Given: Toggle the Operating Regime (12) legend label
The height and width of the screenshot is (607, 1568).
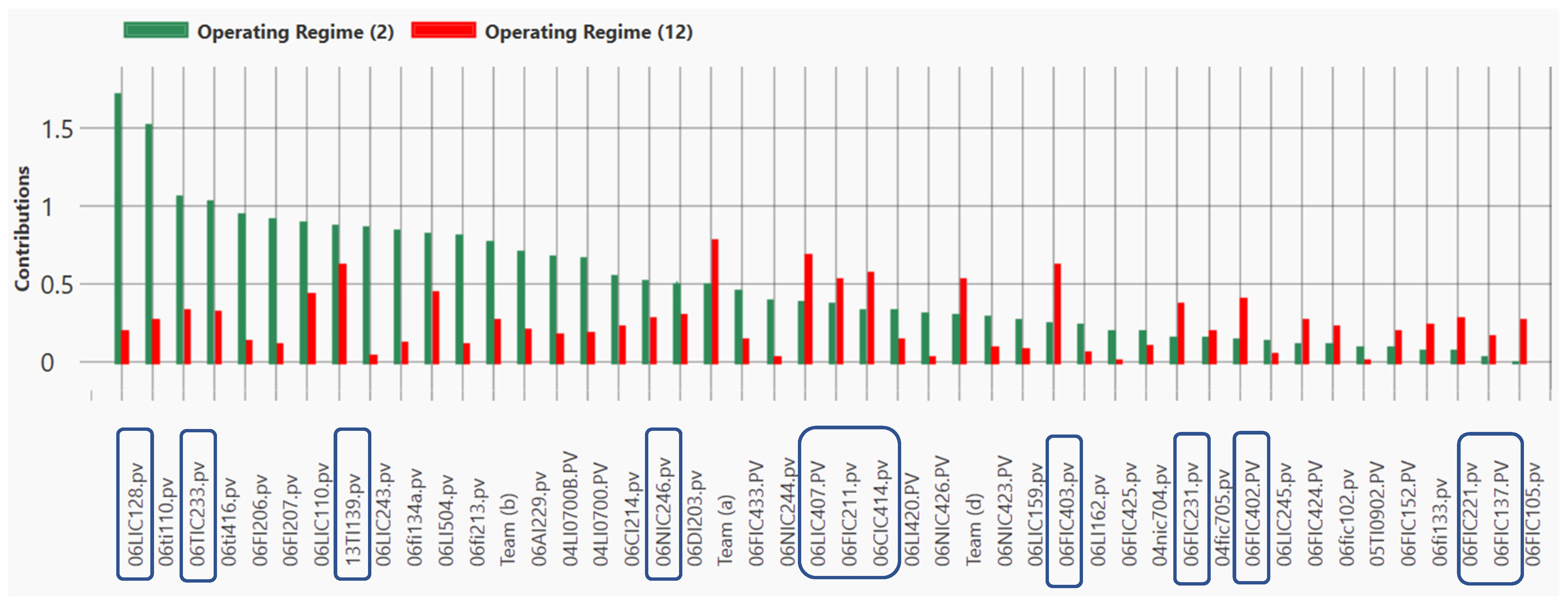Looking at the screenshot, I should click(x=589, y=31).
